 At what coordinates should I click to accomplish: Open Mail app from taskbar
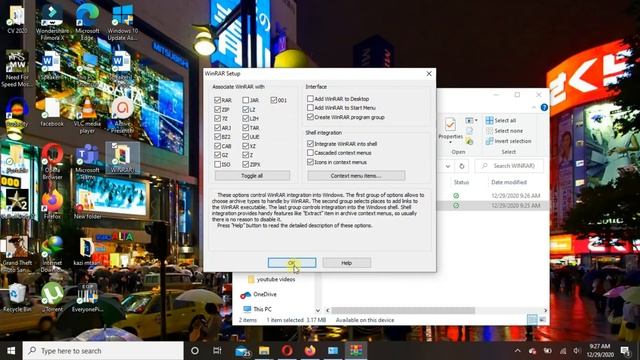[242, 351]
